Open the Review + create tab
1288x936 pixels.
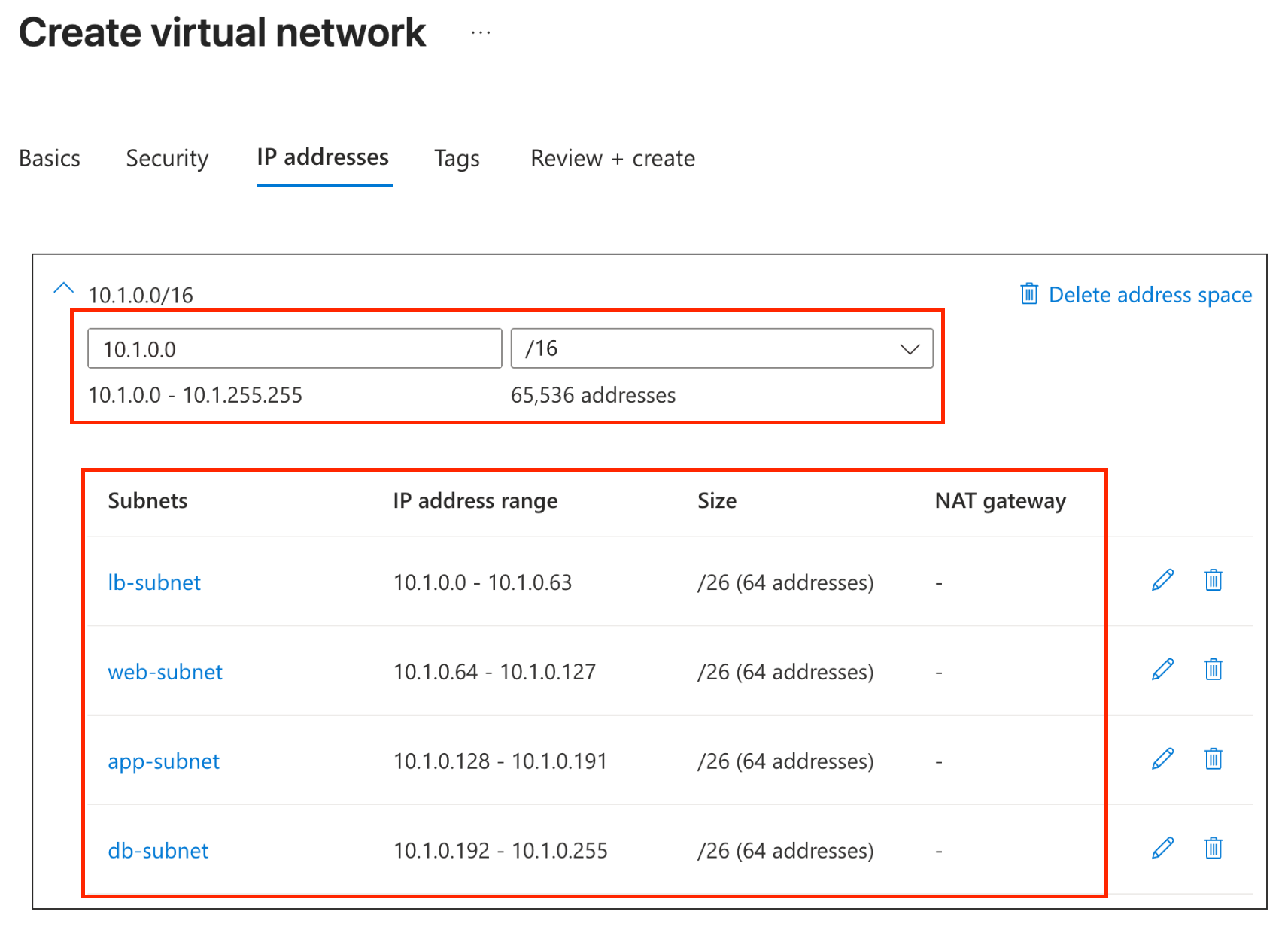pos(612,159)
